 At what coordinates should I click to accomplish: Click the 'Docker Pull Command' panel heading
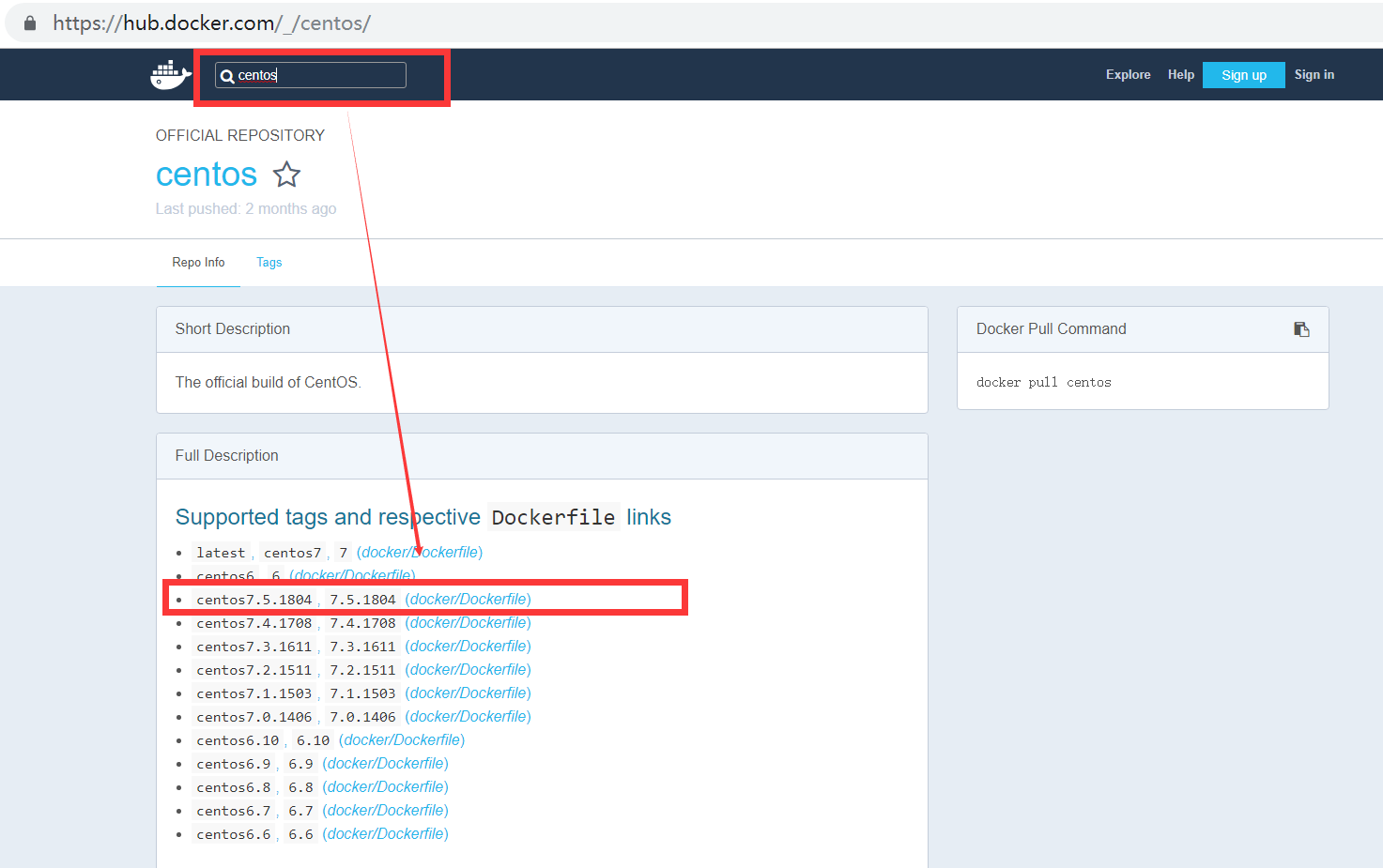pos(1052,329)
